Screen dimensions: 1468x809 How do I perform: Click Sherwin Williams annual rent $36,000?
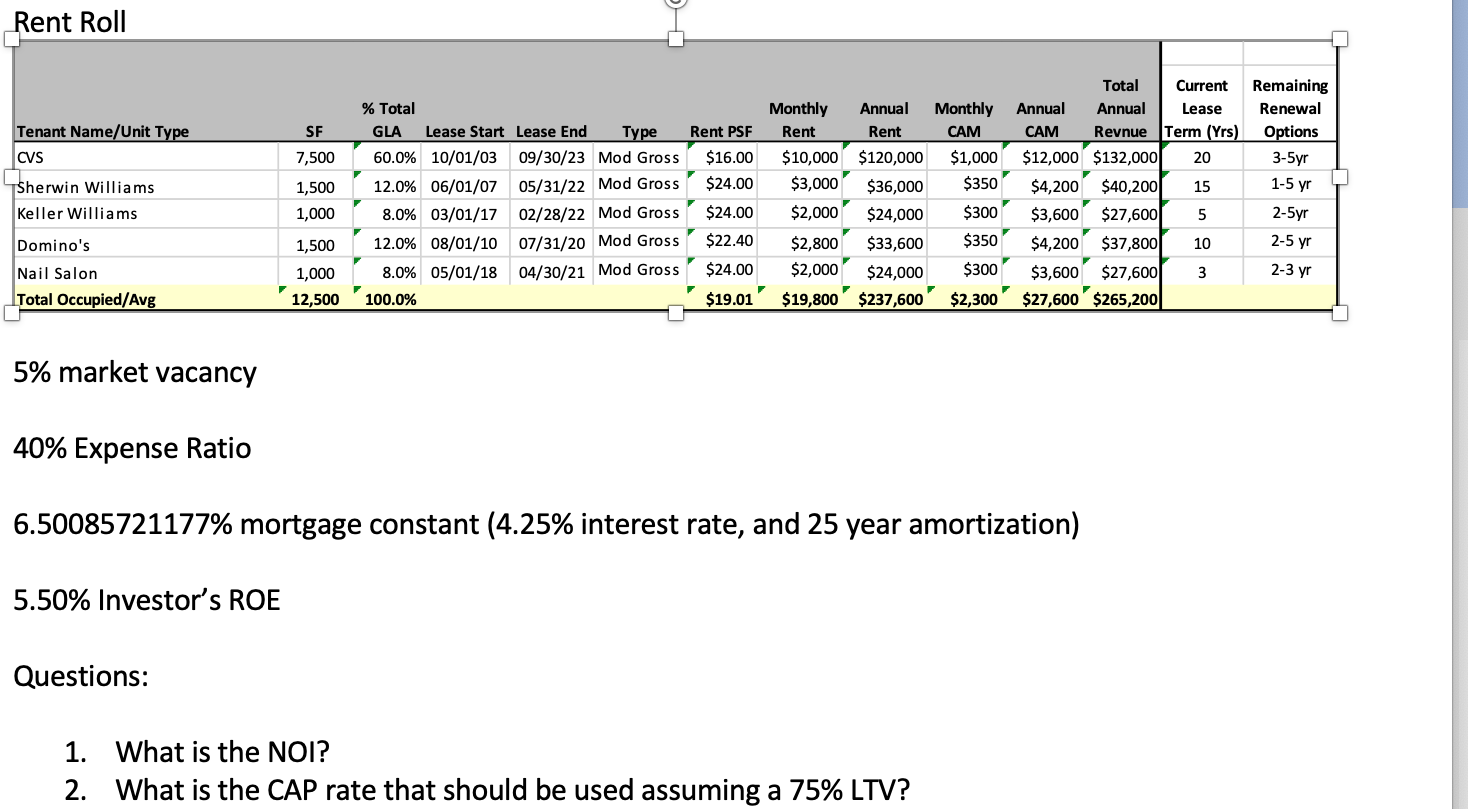click(894, 186)
